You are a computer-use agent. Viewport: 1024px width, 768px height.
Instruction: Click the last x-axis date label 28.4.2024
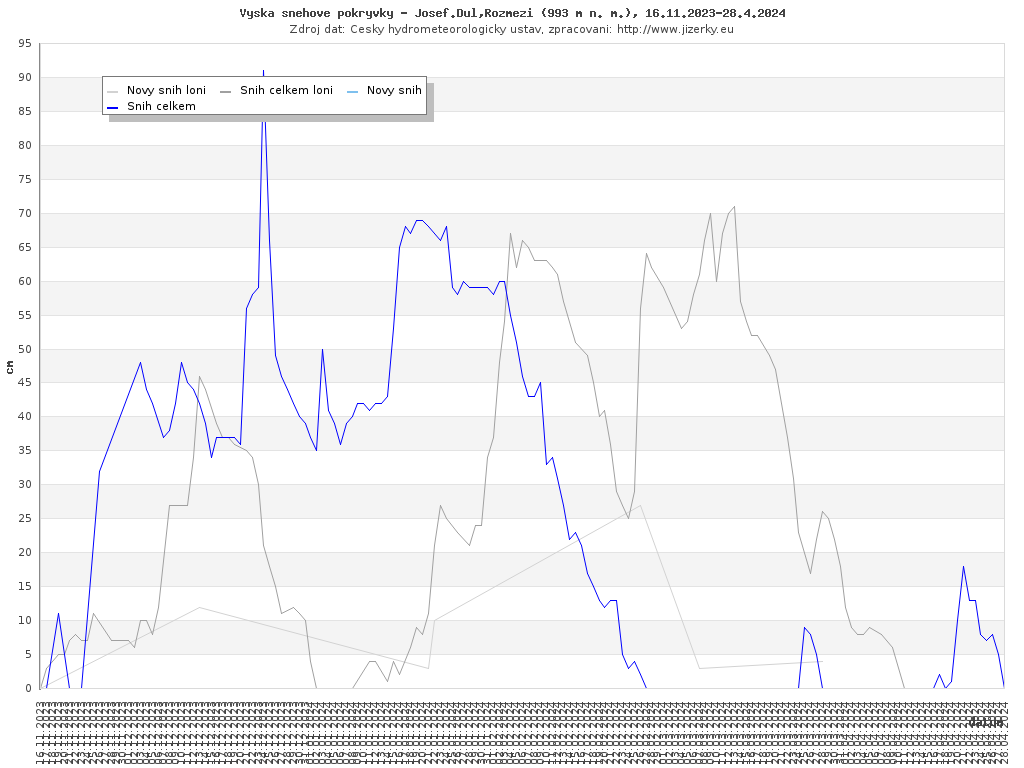point(1004,730)
